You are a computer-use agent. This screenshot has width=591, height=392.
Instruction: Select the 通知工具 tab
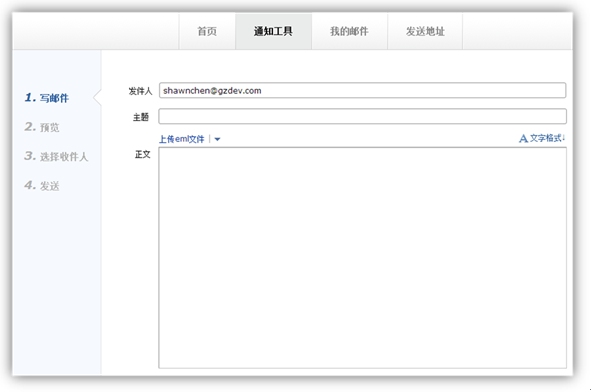click(x=273, y=31)
